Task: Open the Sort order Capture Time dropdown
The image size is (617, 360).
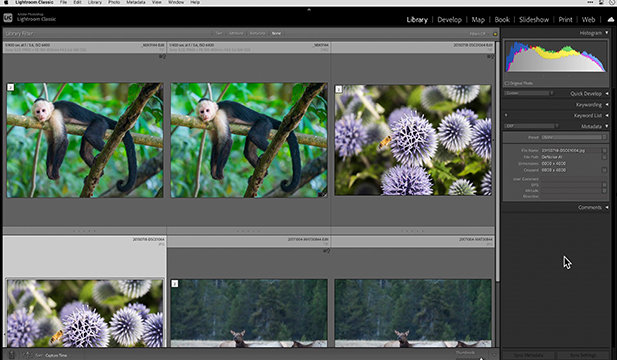Action: [56, 355]
